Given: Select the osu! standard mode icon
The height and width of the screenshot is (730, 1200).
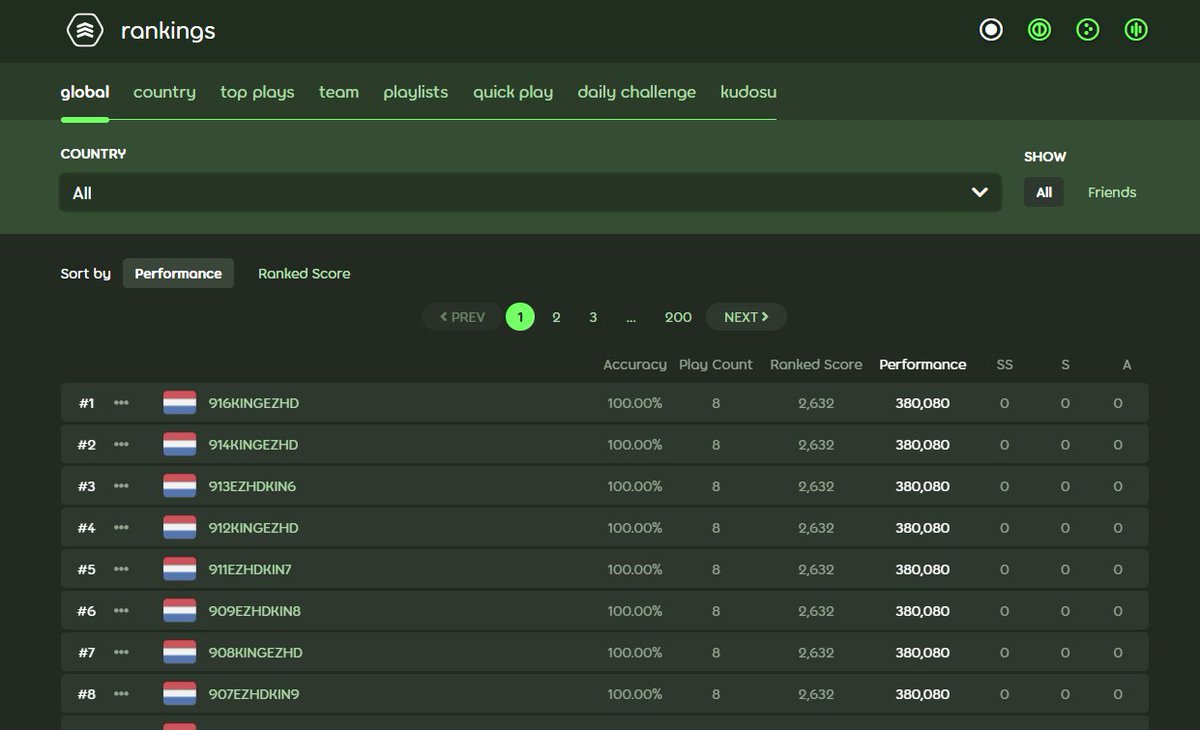Looking at the screenshot, I should pyautogui.click(x=991, y=30).
